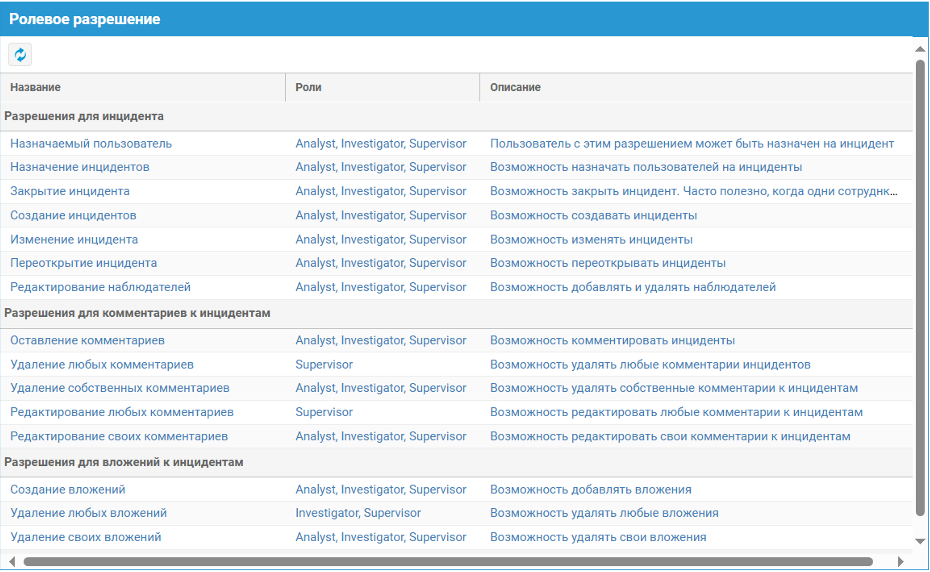
Task: Open the Создание инцидентов permission
Action: pyautogui.click(x=73, y=216)
